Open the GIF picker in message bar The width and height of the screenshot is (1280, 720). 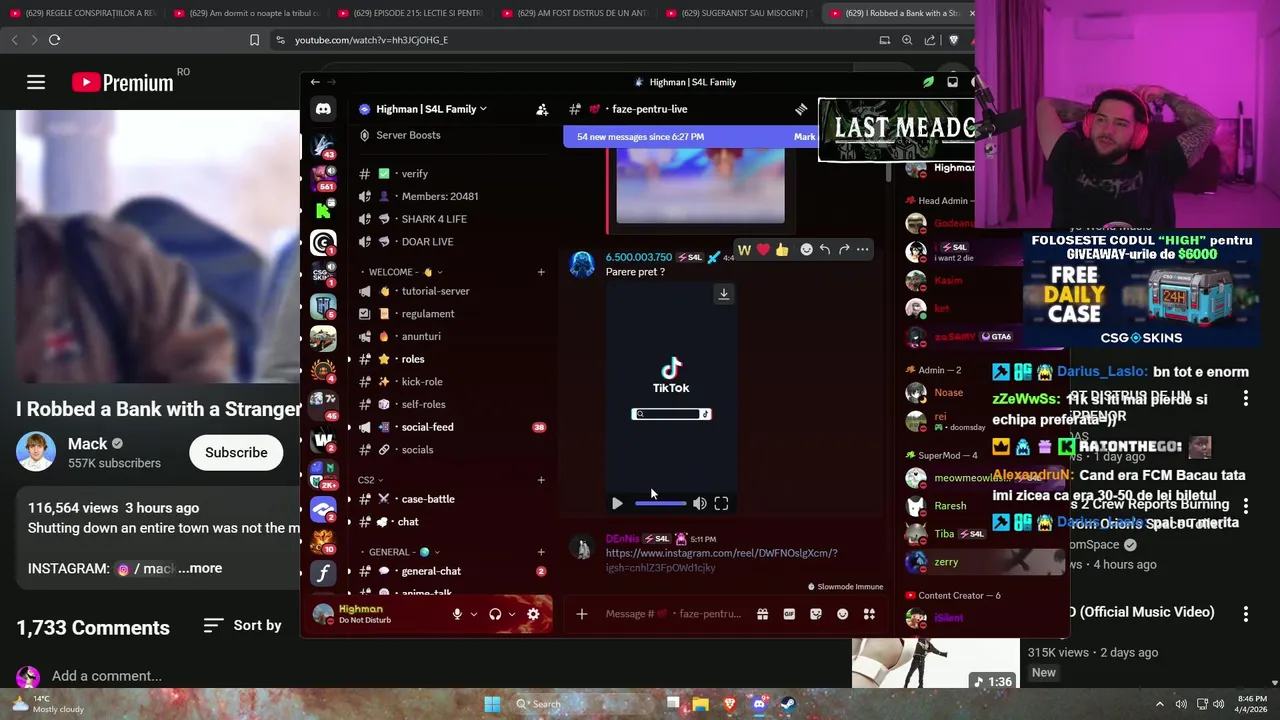pos(789,614)
